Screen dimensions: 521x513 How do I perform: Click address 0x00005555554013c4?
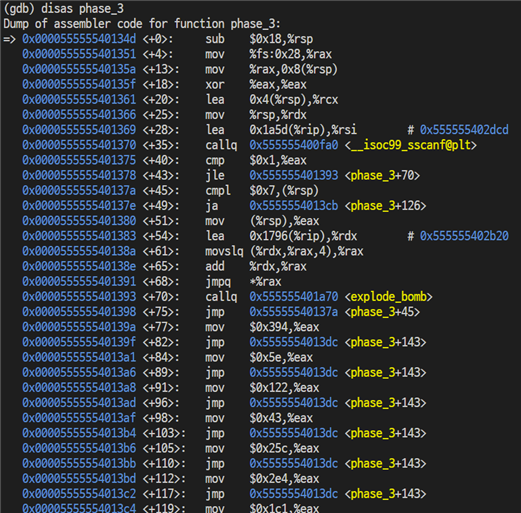pyautogui.click(x=79, y=508)
